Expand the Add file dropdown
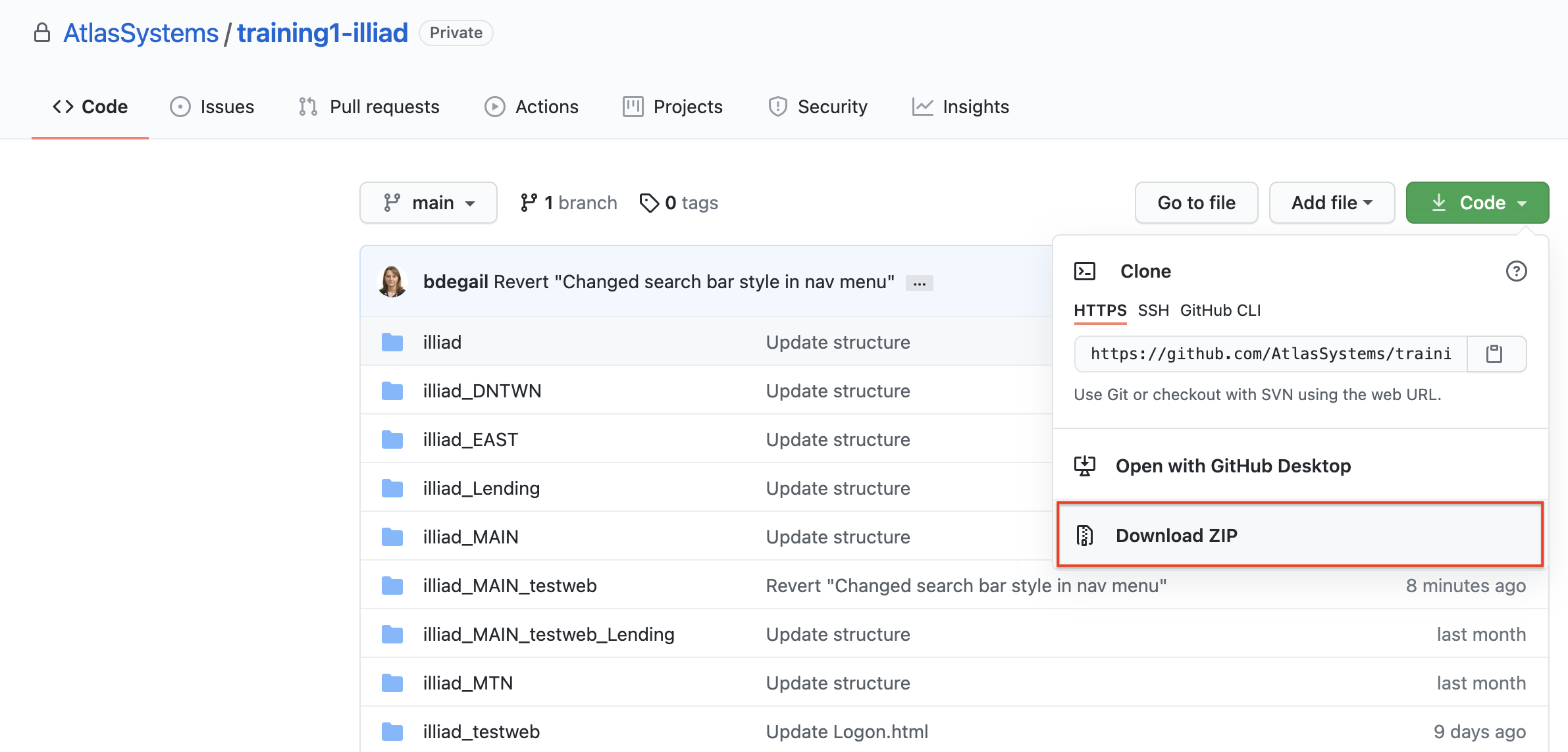 [x=1331, y=203]
